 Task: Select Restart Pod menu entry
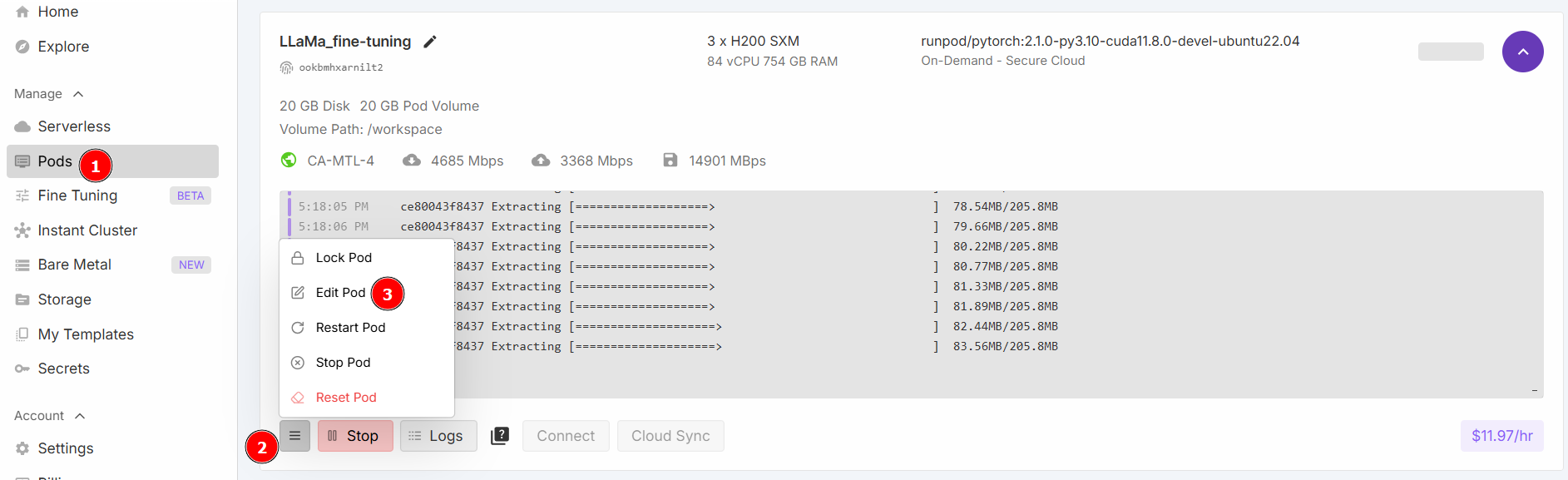350,328
